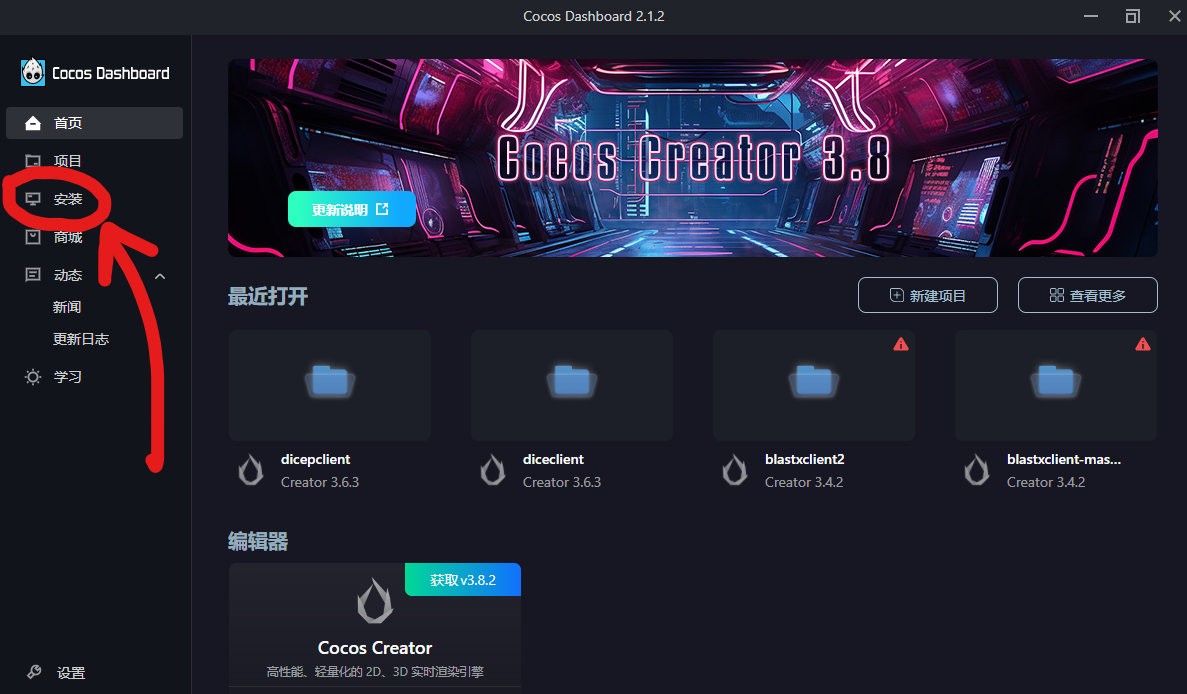Open the diceclient project thumbnail
Viewport: 1187px width, 694px height.
point(571,385)
